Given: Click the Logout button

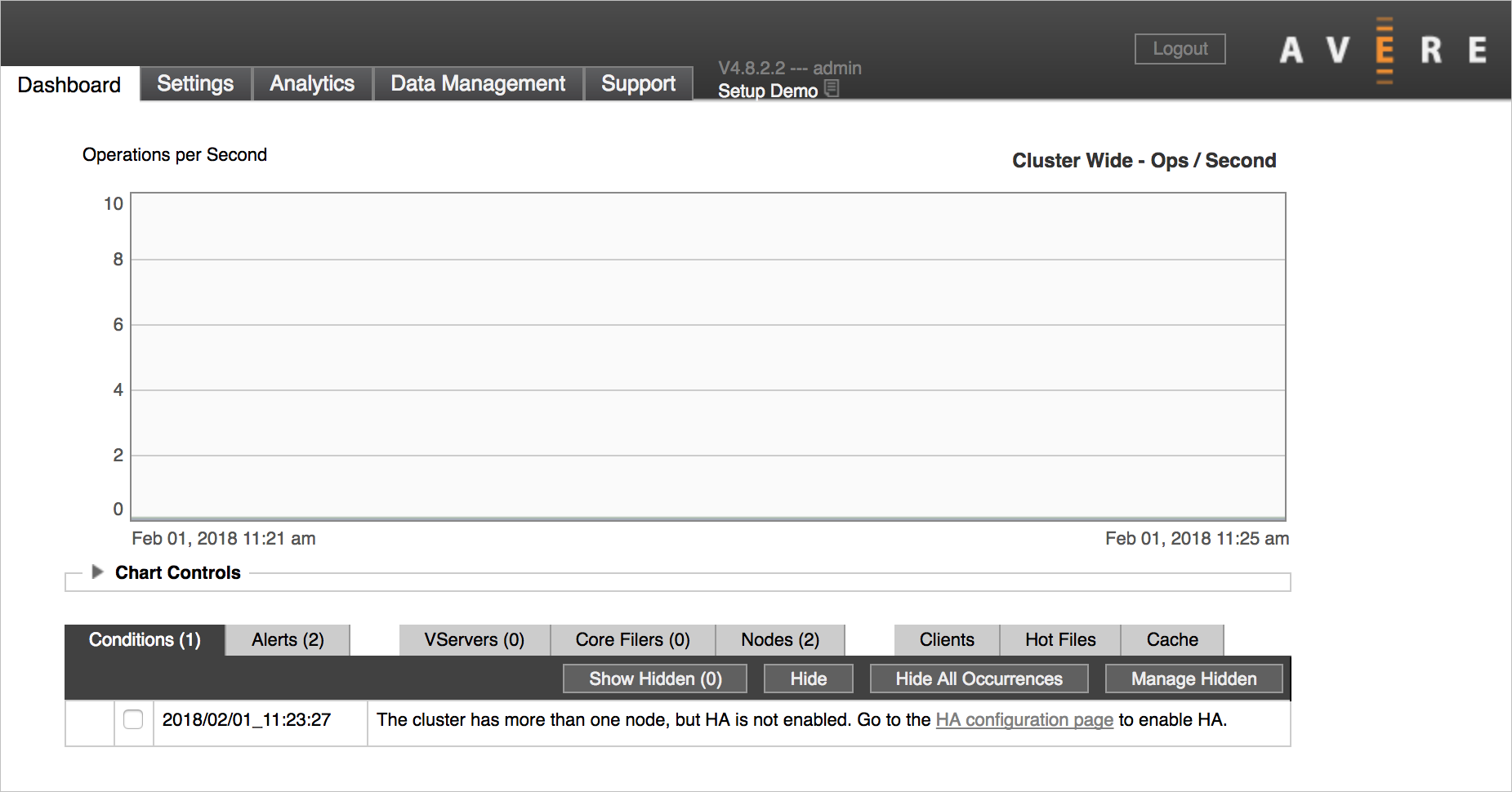Looking at the screenshot, I should coord(1180,49).
